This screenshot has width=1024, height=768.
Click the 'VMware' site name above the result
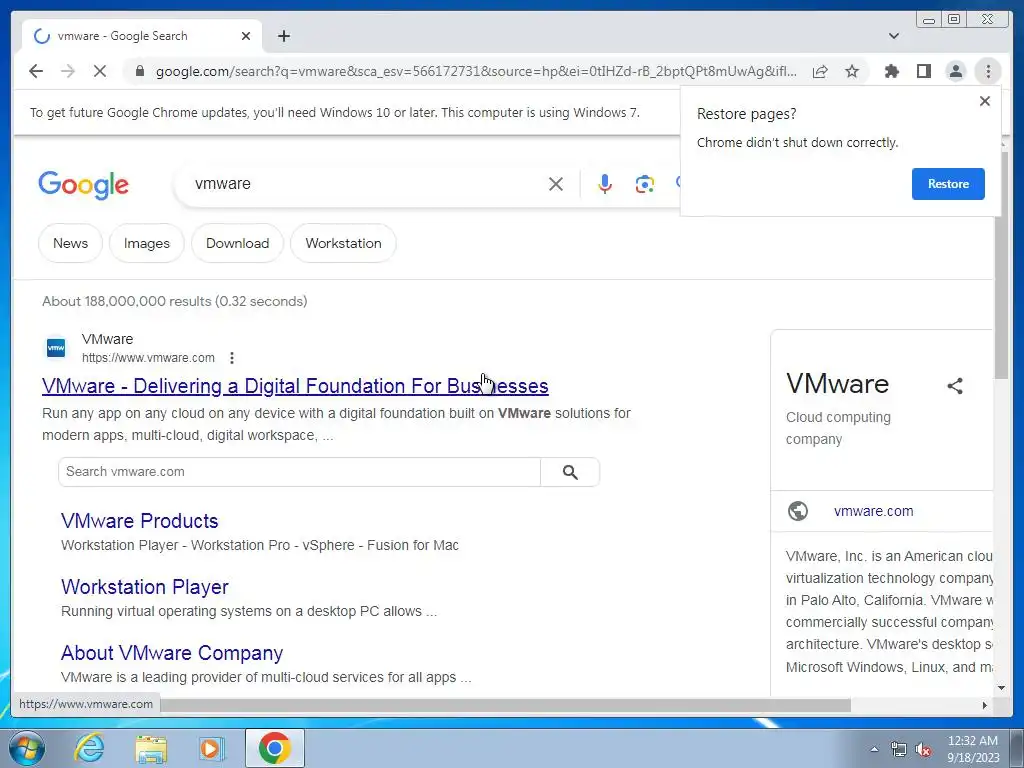(107, 339)
